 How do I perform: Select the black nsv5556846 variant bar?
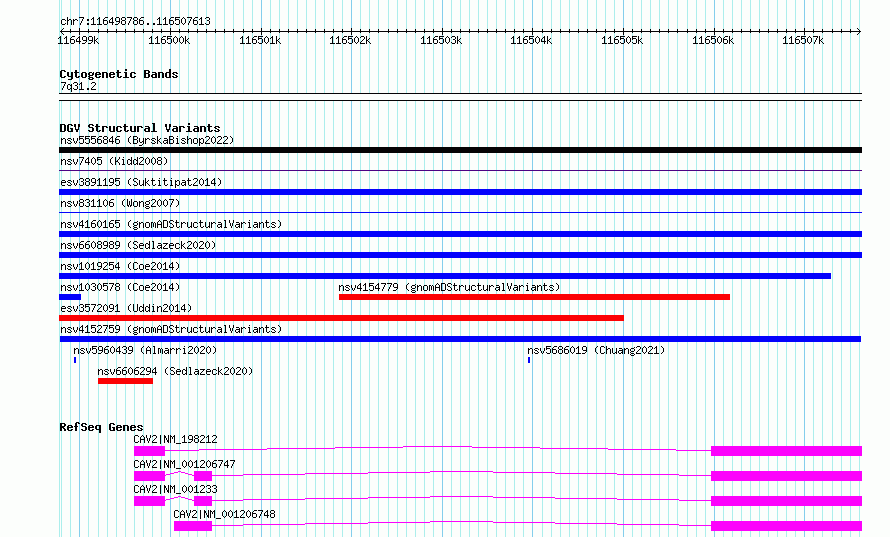(460, 150)
